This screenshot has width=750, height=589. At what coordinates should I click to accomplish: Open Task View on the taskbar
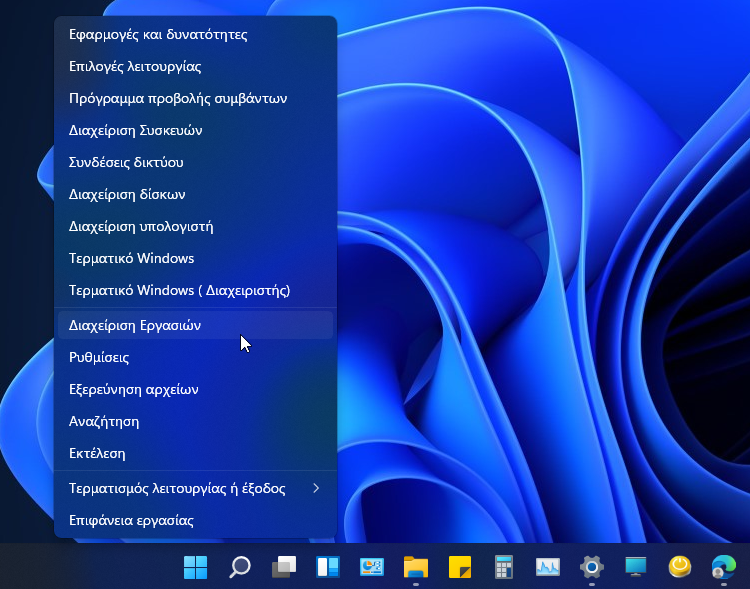click(284, 567)
